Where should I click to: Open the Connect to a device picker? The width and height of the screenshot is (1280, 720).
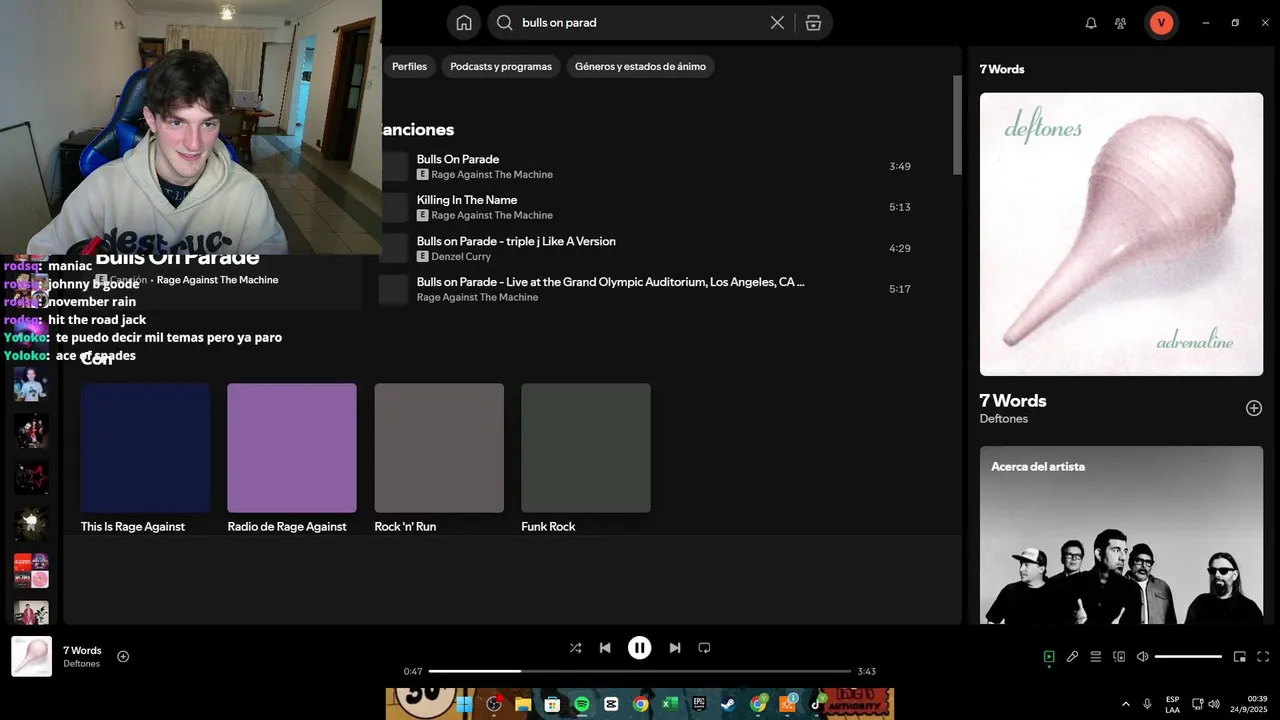(1119, 657)
